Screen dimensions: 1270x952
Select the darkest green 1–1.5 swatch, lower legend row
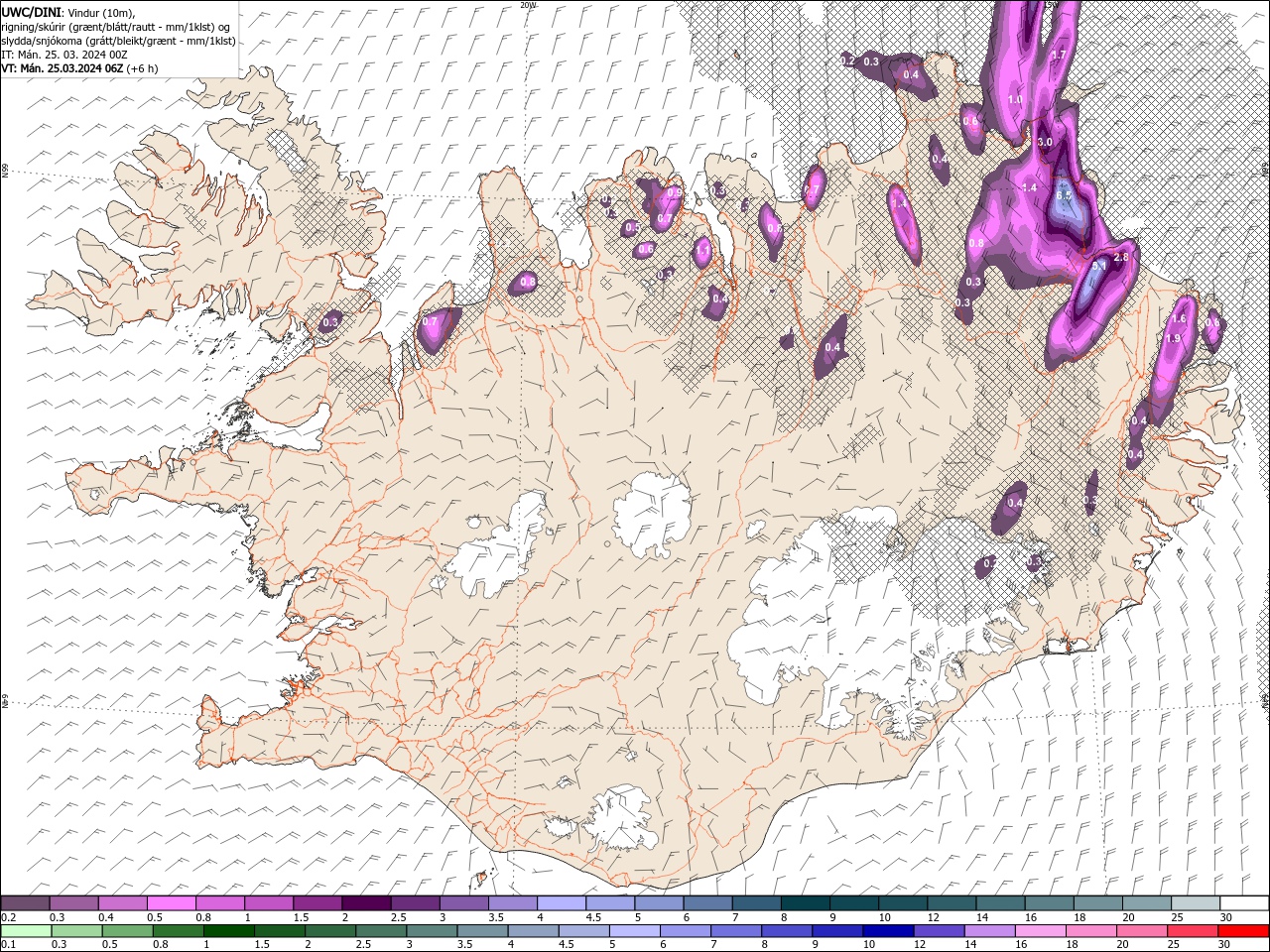point(228,931)
